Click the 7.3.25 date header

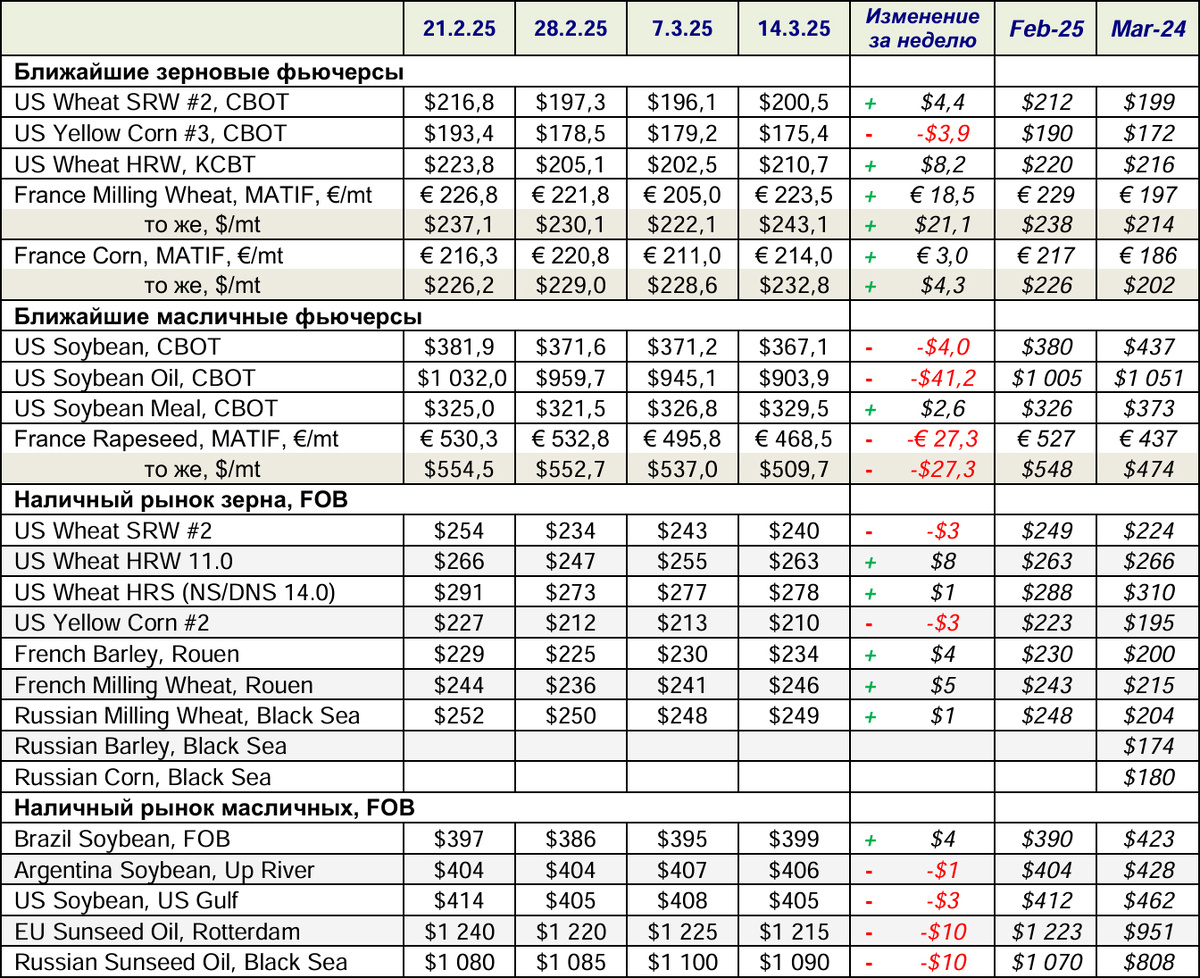pos(682,28)
